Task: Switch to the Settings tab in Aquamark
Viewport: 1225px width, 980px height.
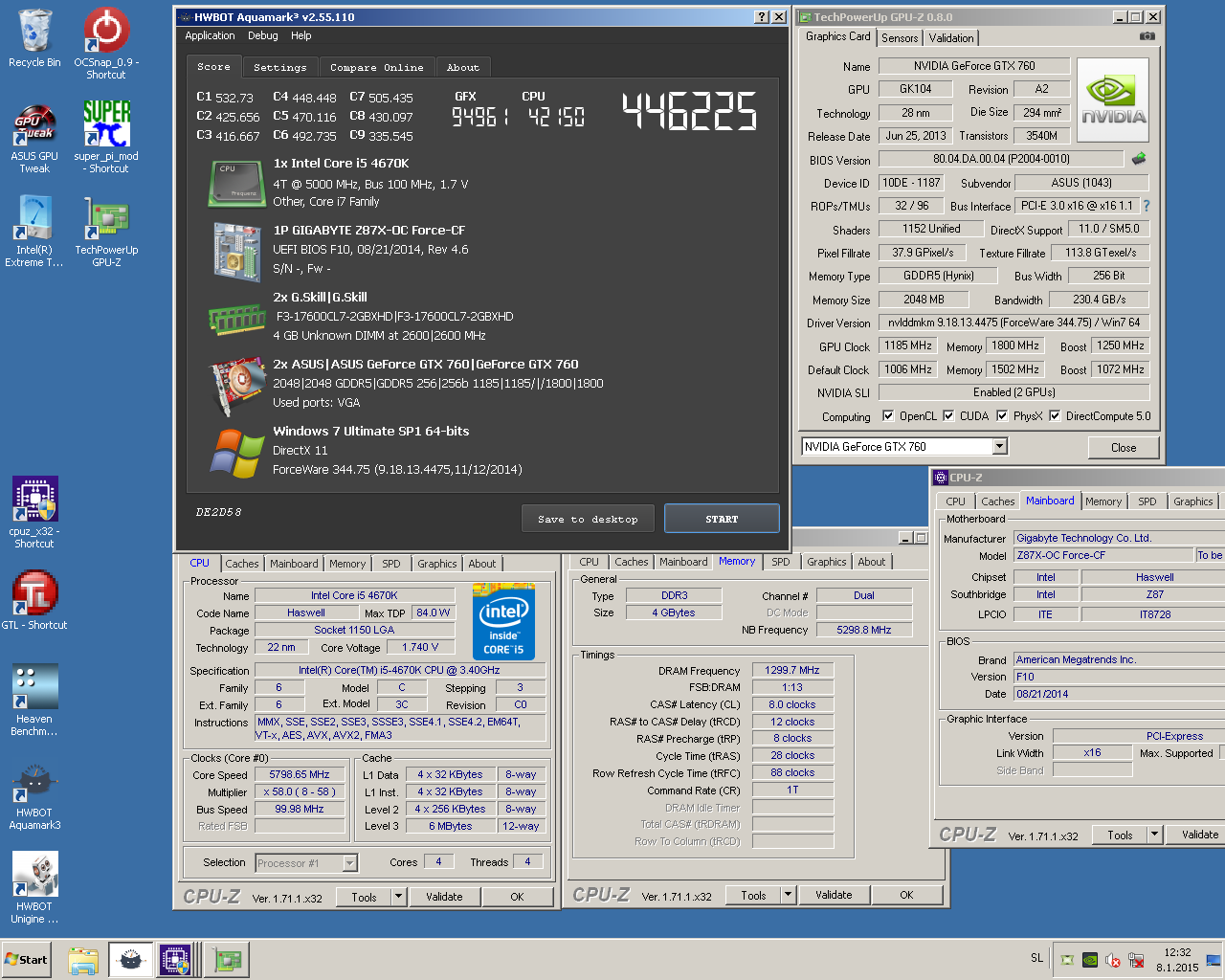Action: click(x=280, y=68)
